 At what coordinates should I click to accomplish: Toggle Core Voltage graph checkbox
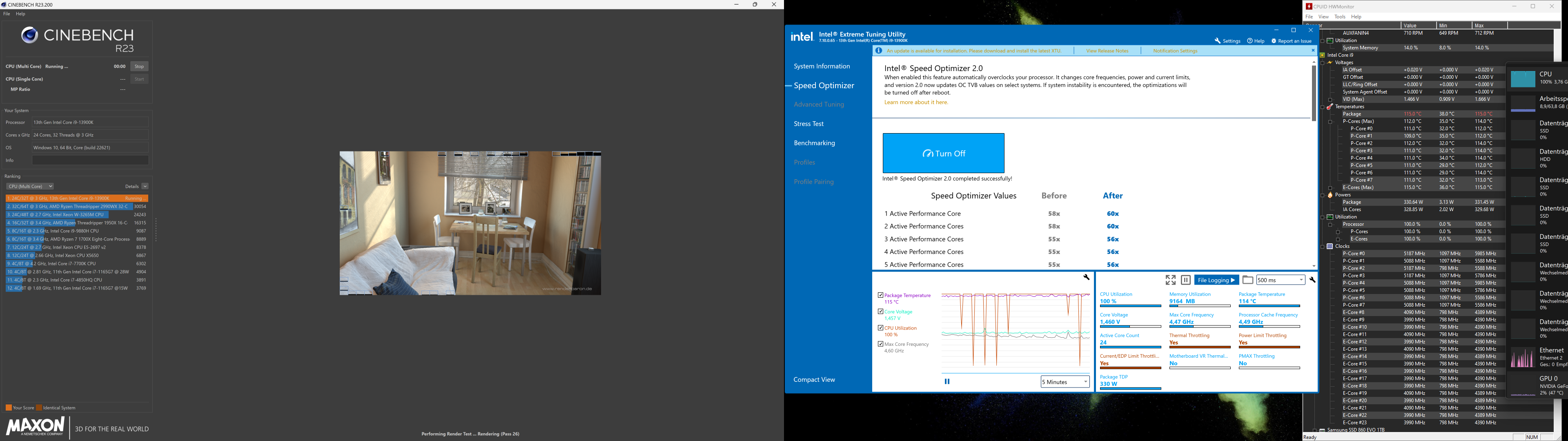[880, 312]
